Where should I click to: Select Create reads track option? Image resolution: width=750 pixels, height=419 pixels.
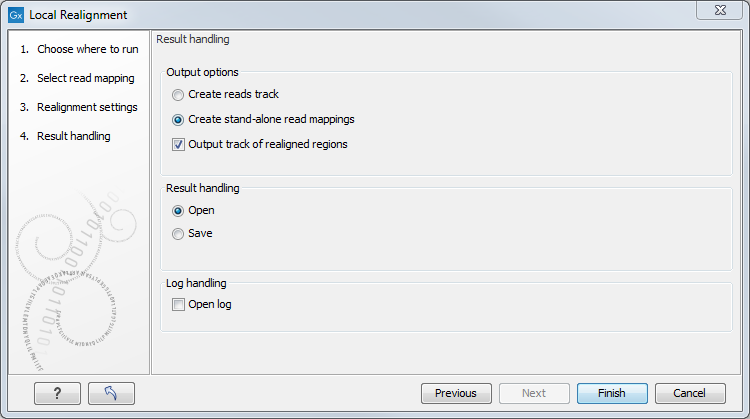(178, 95)
